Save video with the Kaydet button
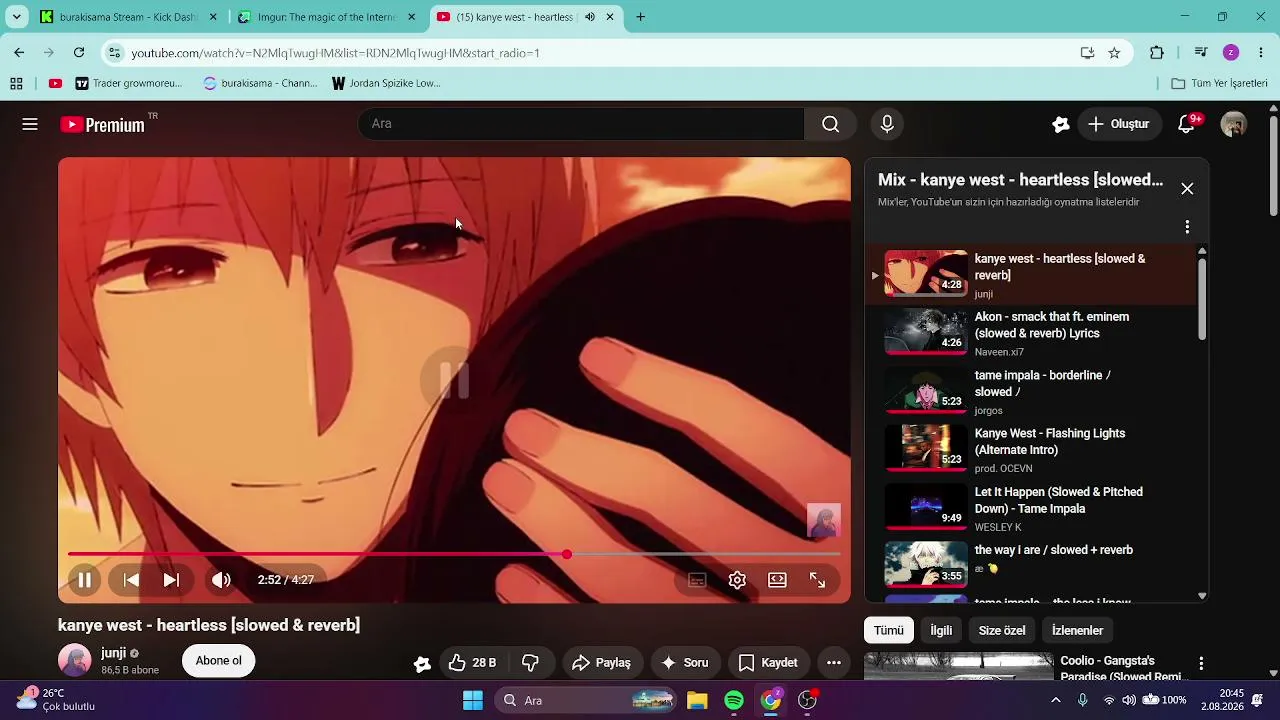The width and height of the screenshot is (1280, 720). coord(768,663)
